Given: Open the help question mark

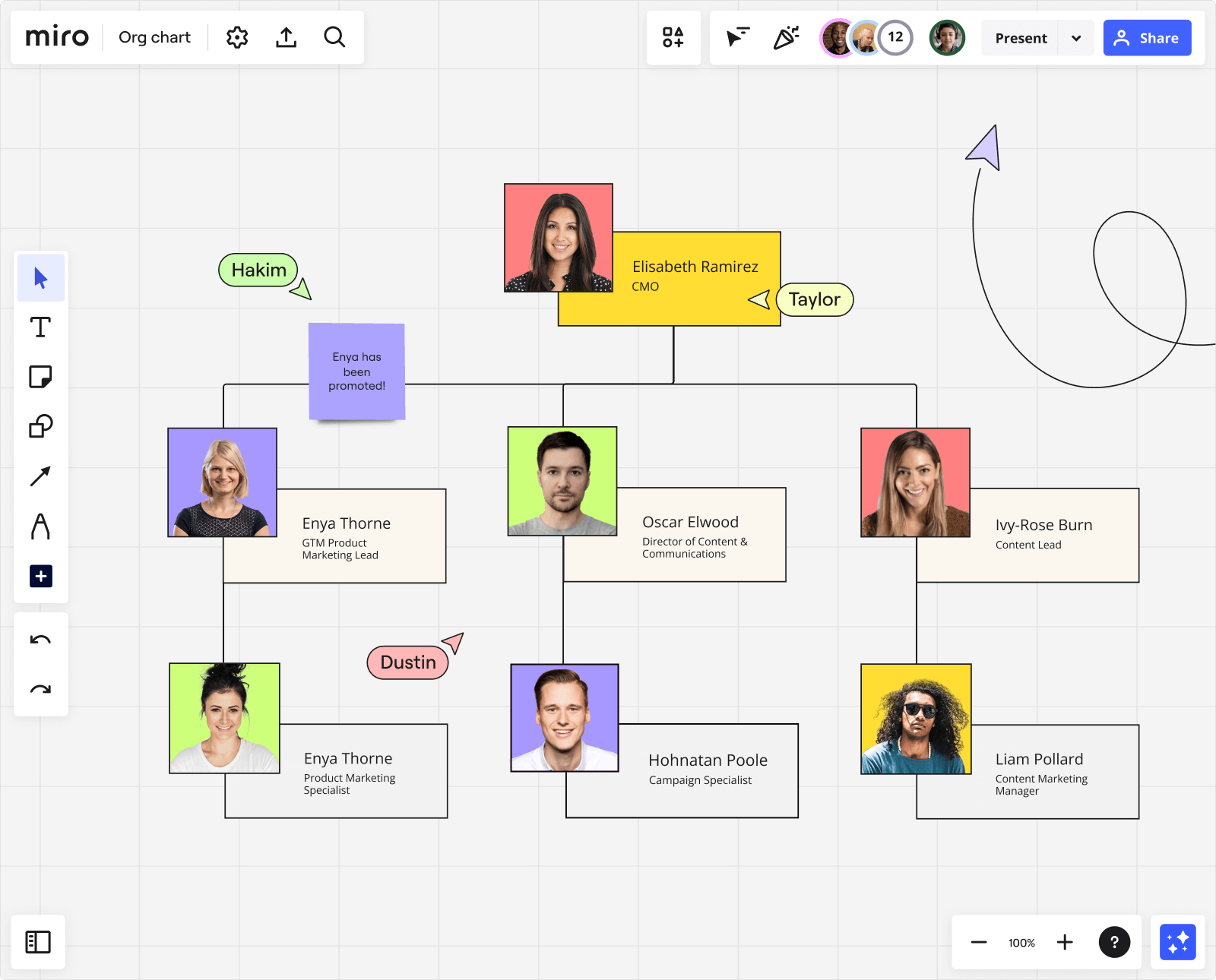Looking at the screenshot, I should (1114, 943).
